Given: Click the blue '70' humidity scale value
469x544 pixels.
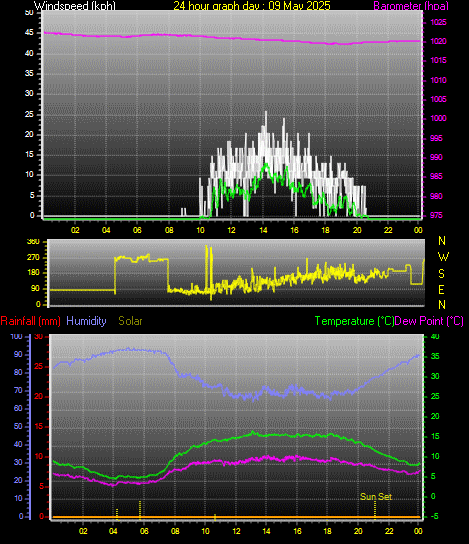Looking at the screenshot, I should 18,390.
